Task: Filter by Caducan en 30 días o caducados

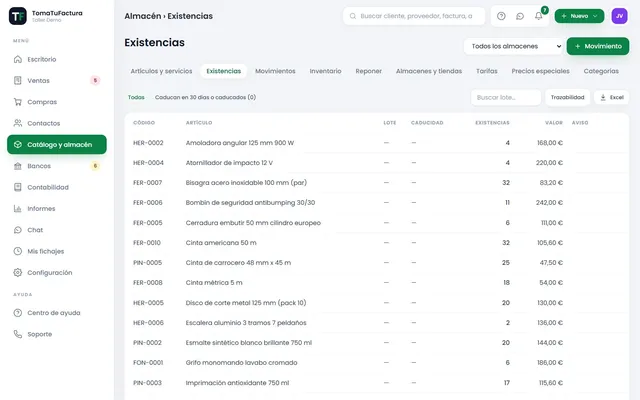Action: 205,97
